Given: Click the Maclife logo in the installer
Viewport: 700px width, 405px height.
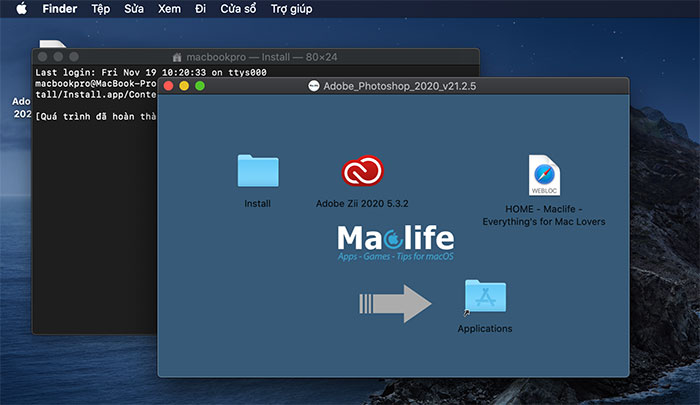Looking at the screenshot, I should [x=394, y=242].
